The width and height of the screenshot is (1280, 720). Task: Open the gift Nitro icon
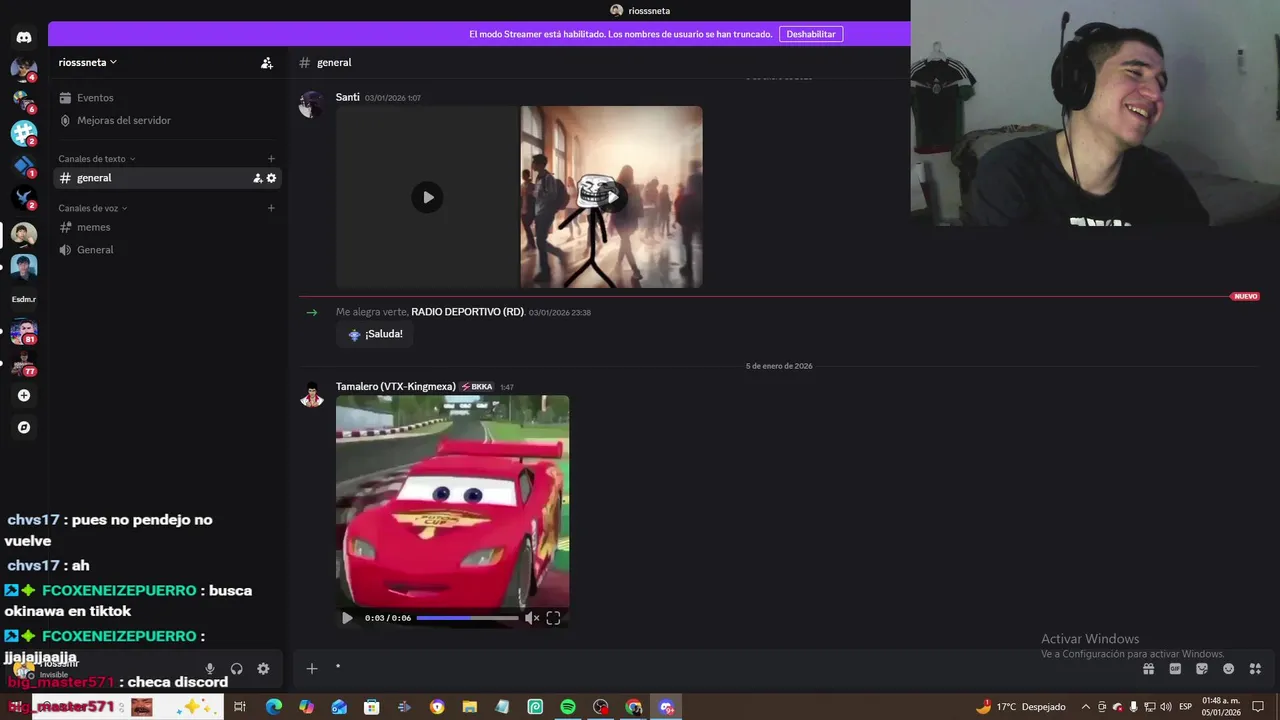click(x=1148, y=669)
